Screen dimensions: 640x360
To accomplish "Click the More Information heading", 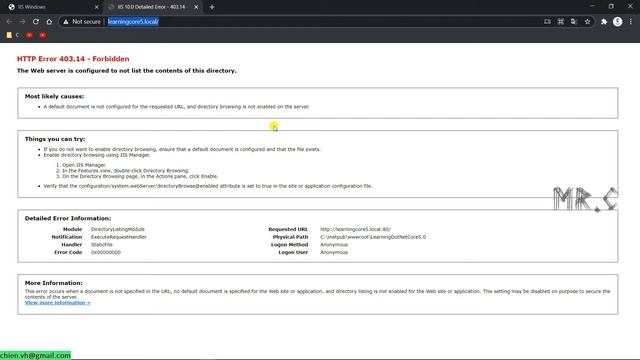I will tap(53, 283).
